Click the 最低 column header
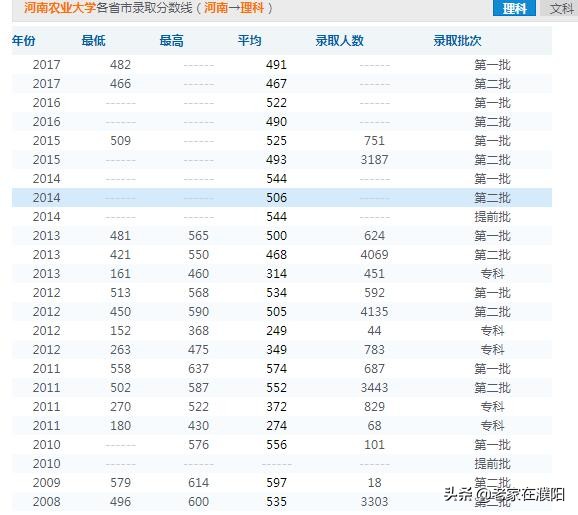578x515 pixels. 93,41
